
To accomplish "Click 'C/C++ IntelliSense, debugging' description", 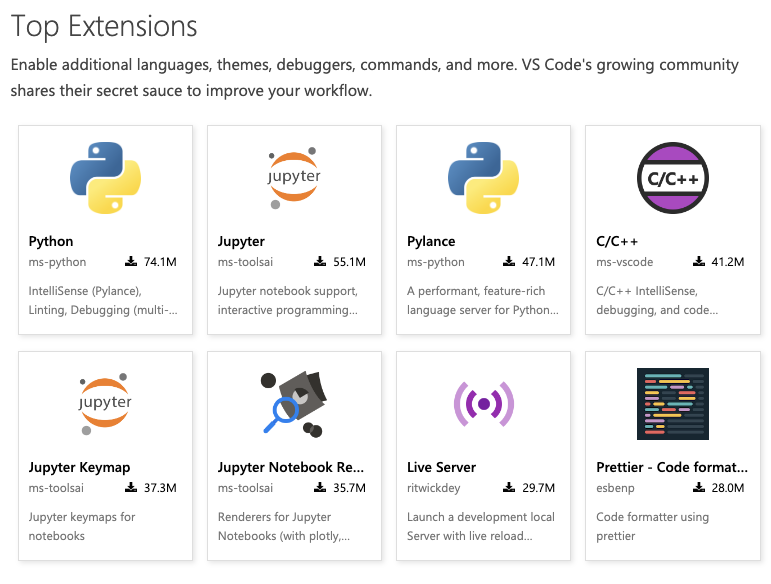I will (657, 300).
